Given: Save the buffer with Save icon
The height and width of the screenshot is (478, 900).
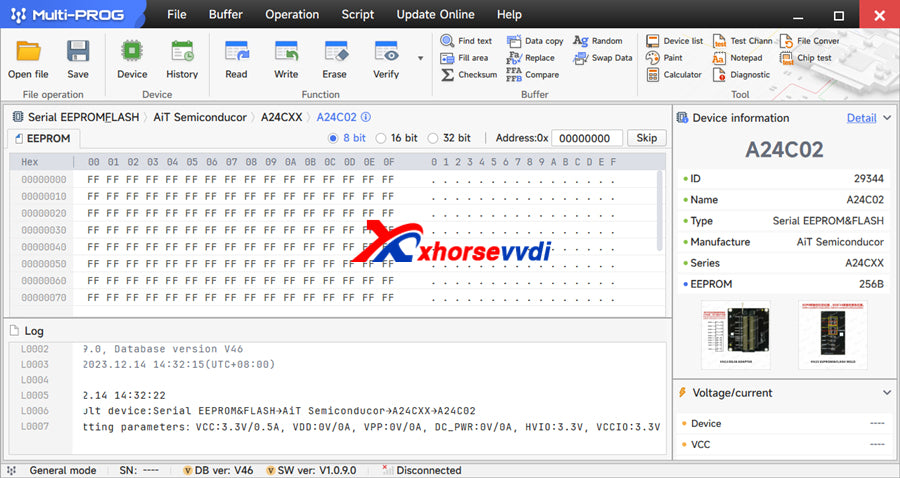Looking at the screenshot, I should click(x=77, y=59).
